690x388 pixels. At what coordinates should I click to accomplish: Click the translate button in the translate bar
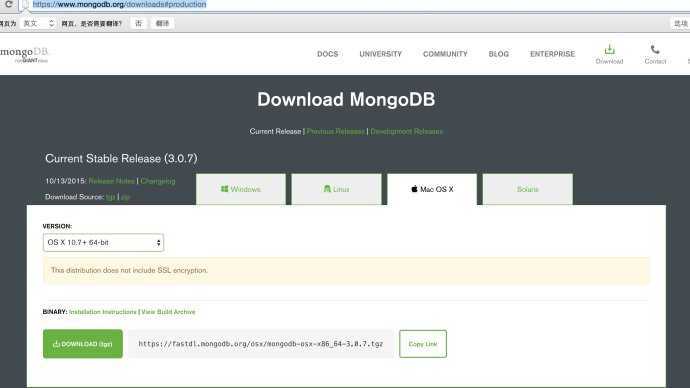(162, 23)
